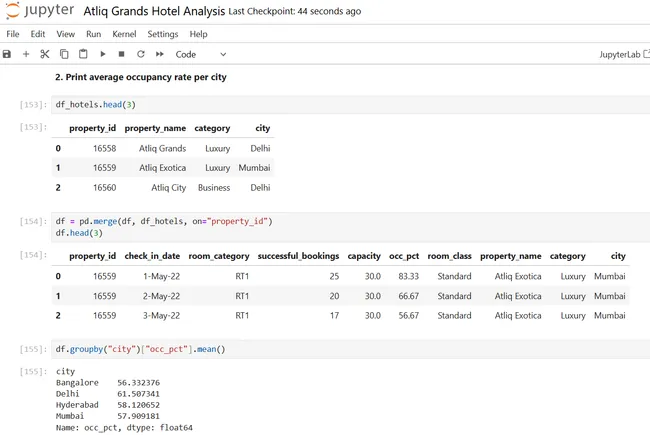Open the Settings menu
Screen dimensions: 650x435
click(162, 34)
